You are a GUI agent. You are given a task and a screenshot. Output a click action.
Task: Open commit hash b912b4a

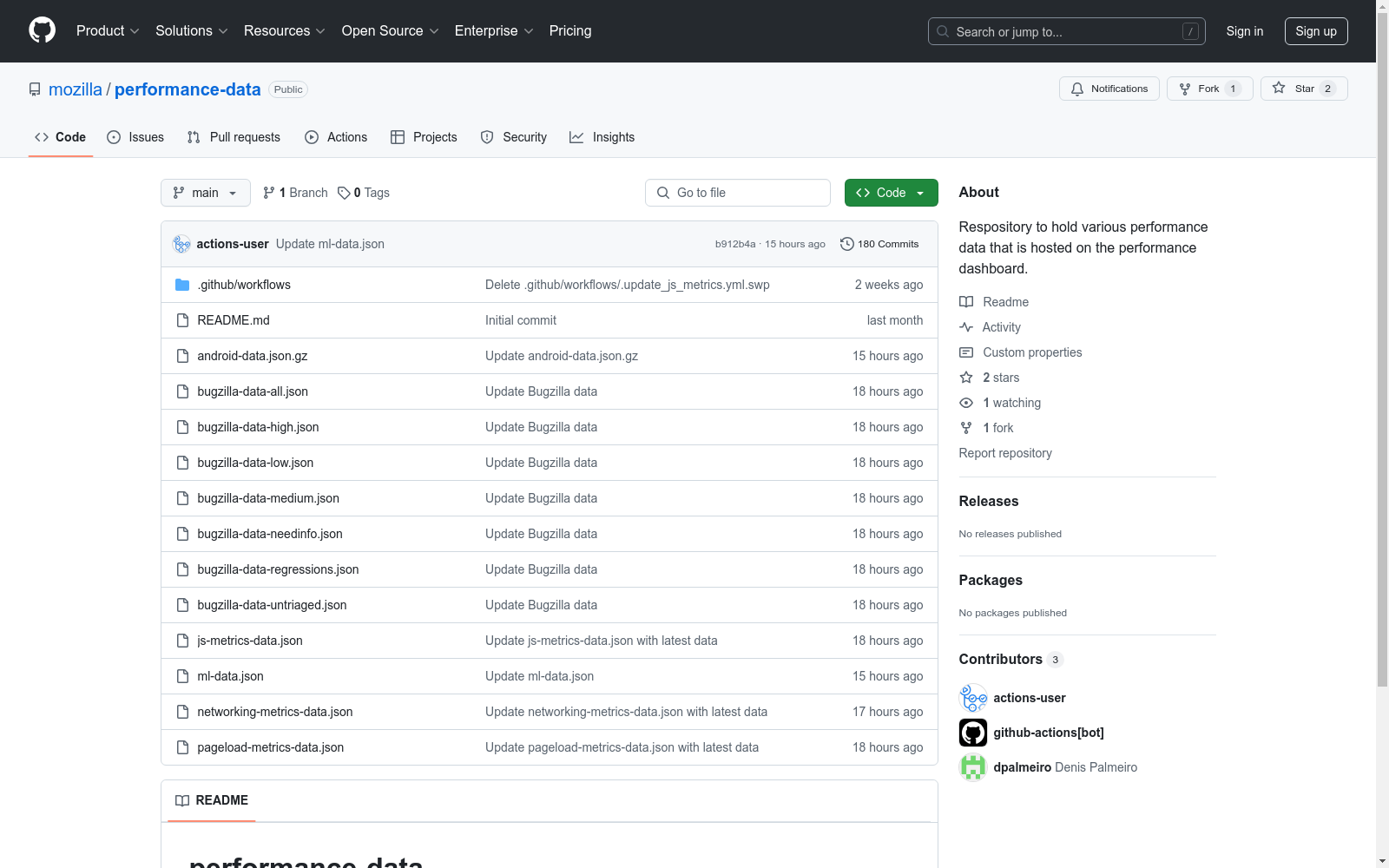735,244
